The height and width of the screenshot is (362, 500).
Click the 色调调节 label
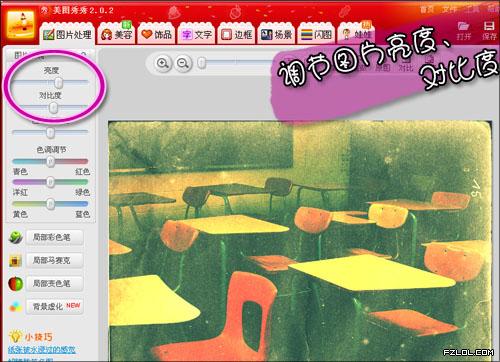click(x=51, y=150)
